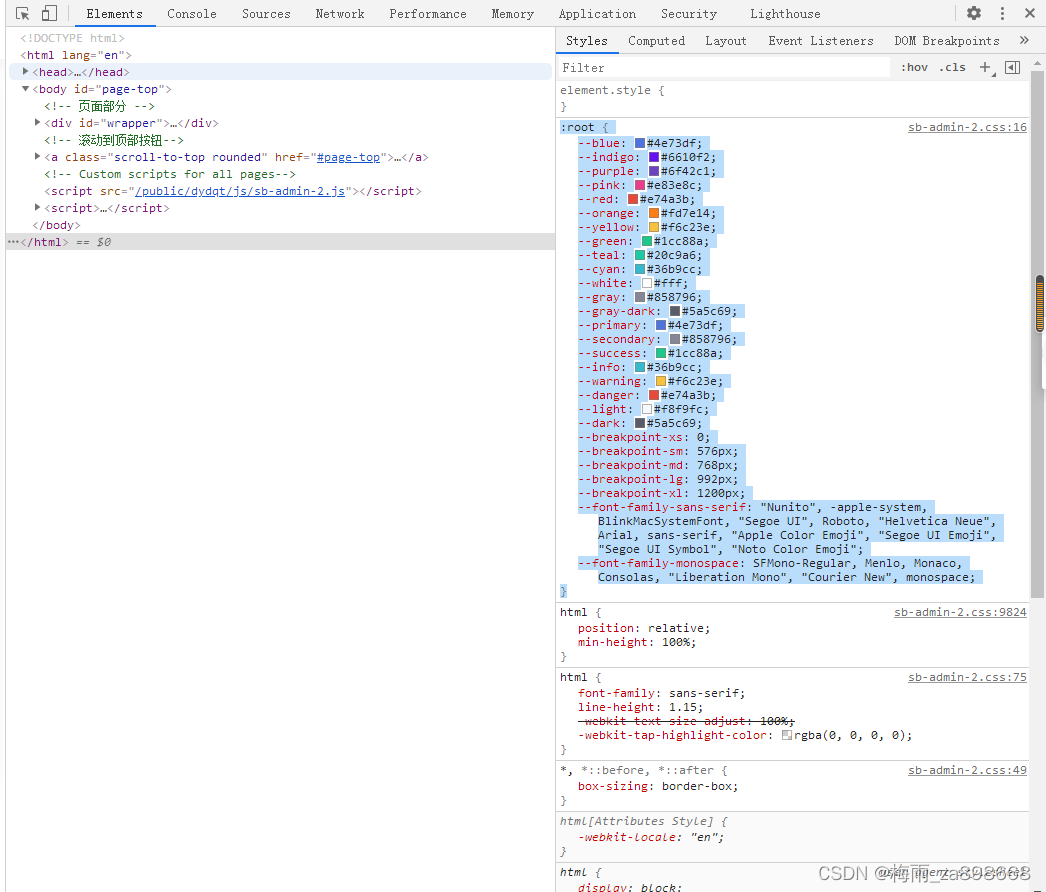The image size is (1046, 892).
Task: Switch to the Console tab
Action: point(191,14)
